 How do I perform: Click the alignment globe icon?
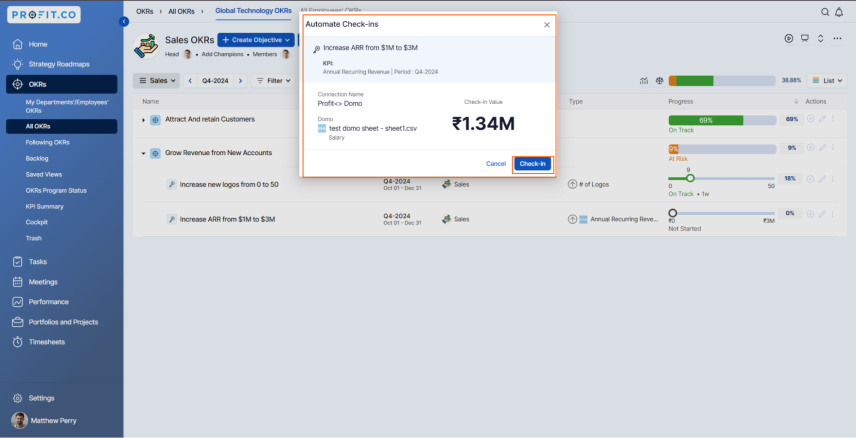(659, 81)
